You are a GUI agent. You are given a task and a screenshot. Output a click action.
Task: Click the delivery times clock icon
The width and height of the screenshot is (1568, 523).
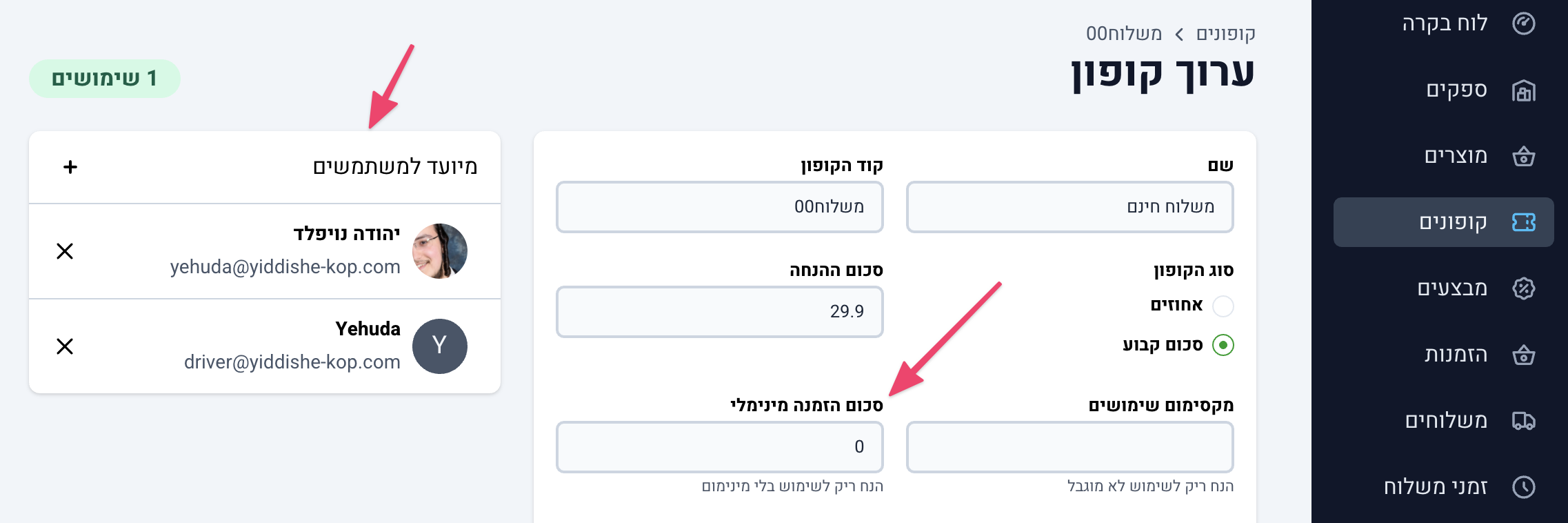1523,487
